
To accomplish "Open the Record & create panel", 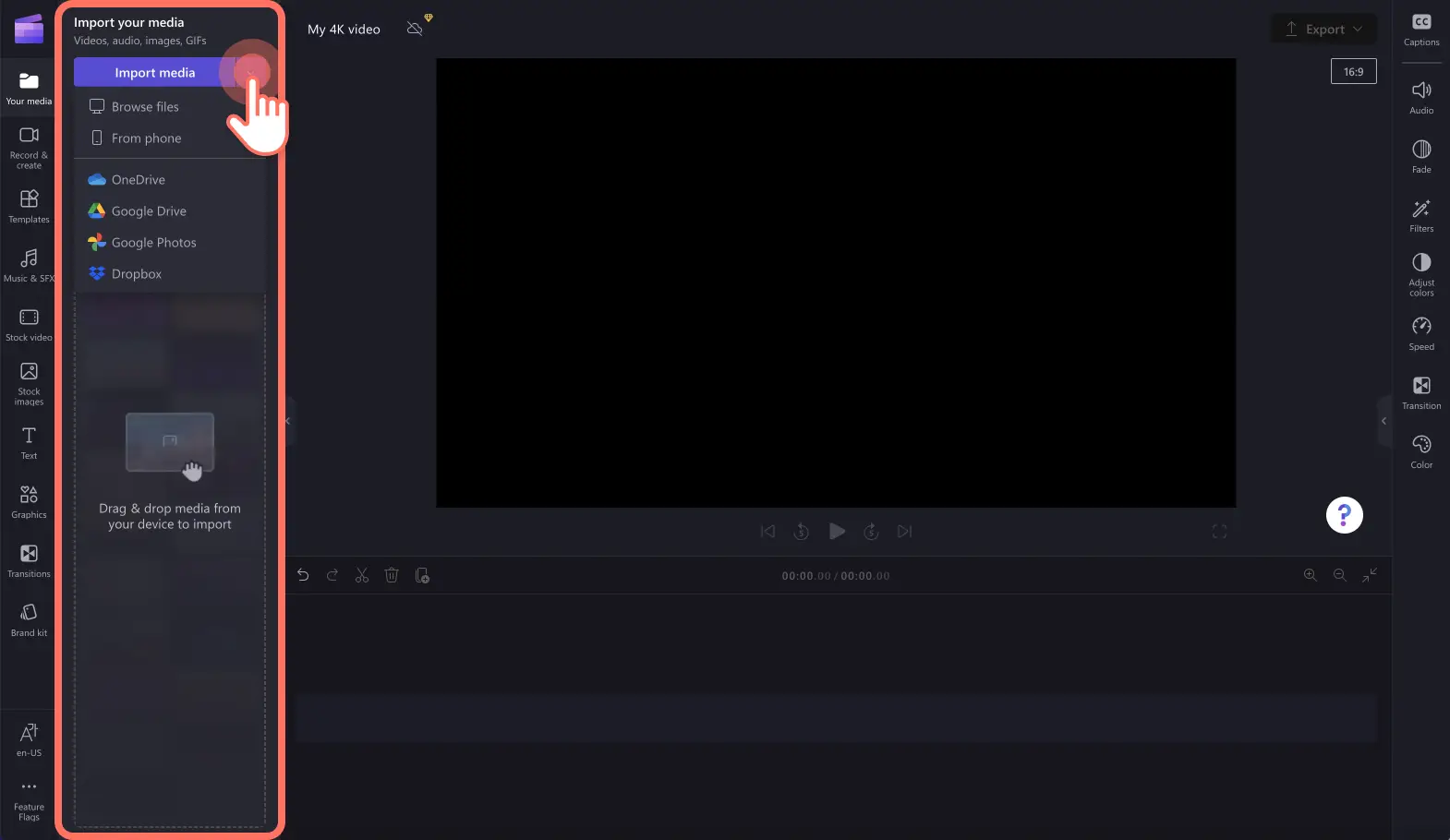I will click(29, 146).
